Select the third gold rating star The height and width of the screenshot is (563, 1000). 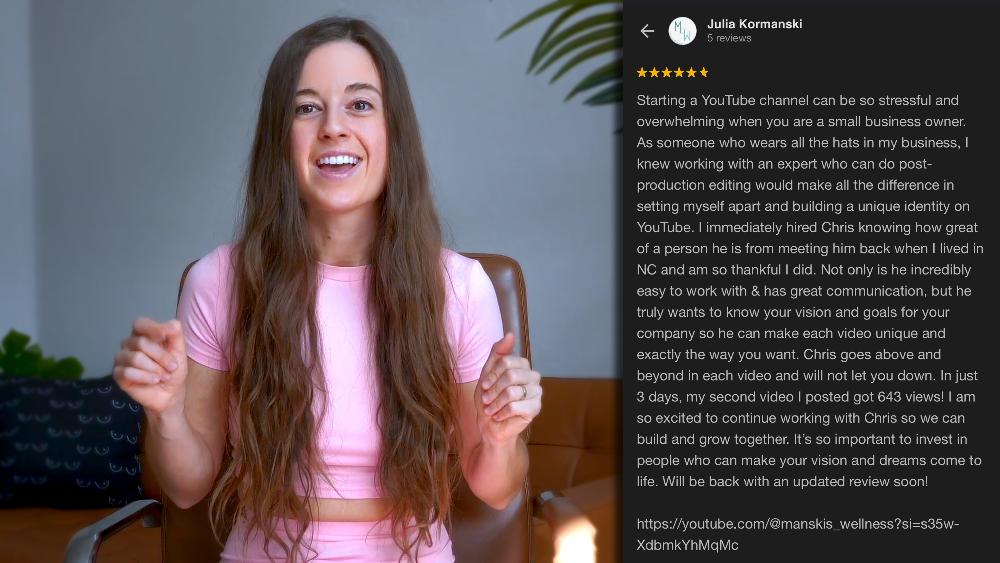point(666,73)
